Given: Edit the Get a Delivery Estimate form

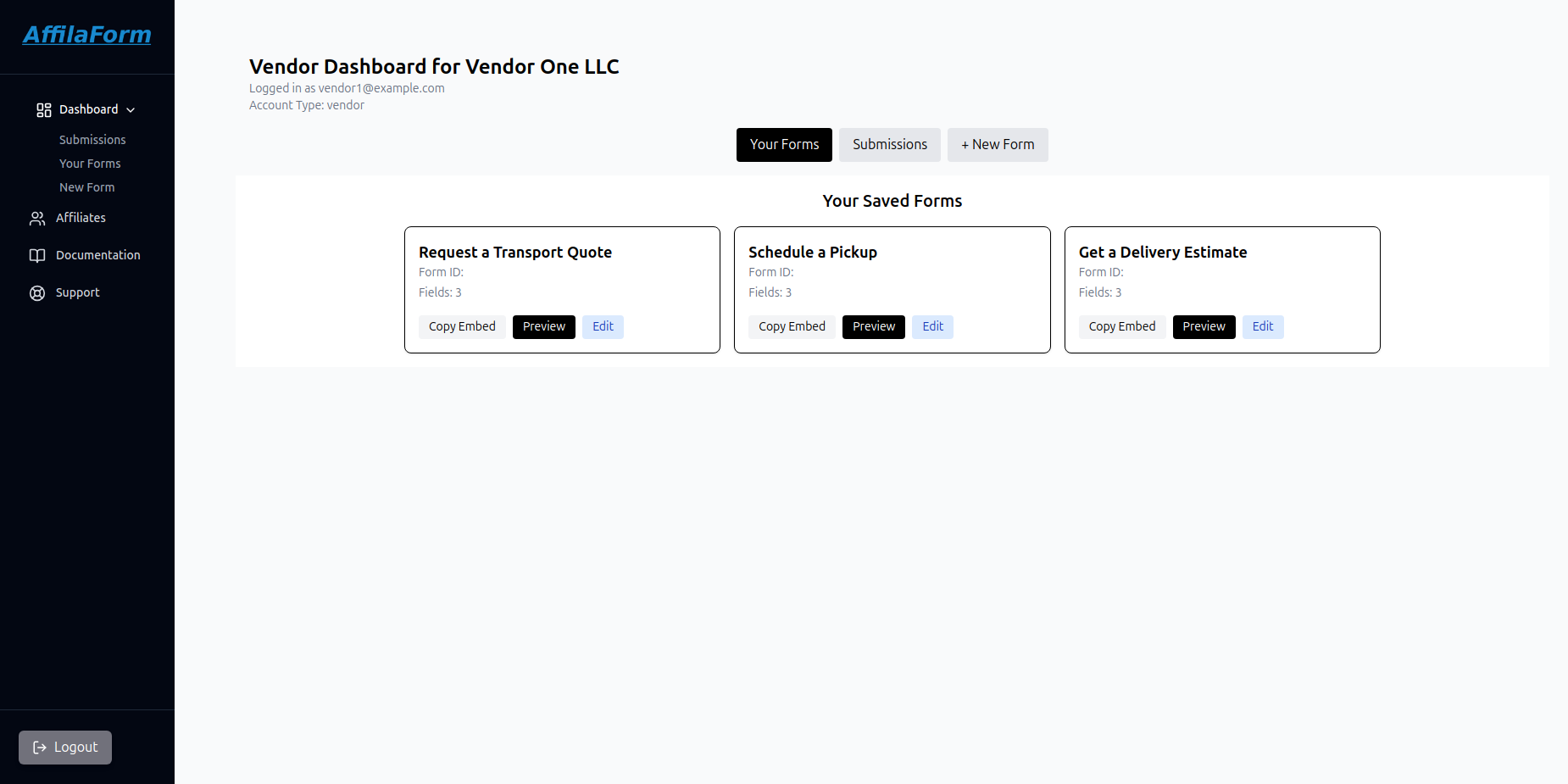Looking at the screenshot, I should click(1263, 327).
